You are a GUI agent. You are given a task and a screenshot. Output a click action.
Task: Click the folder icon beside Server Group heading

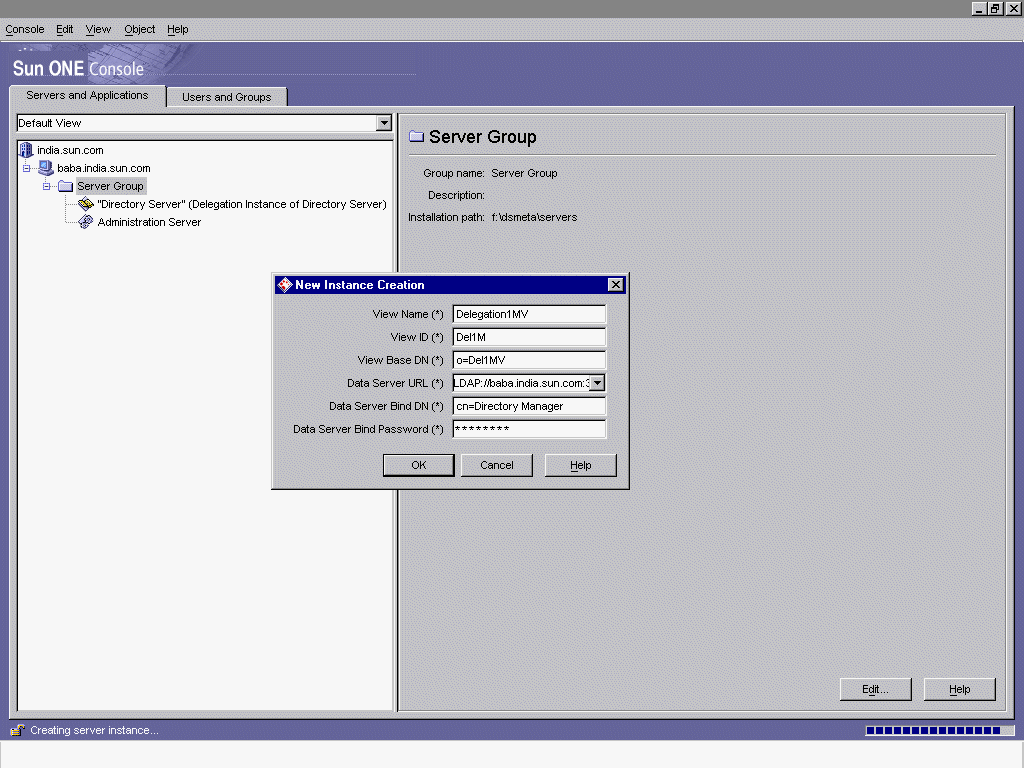pyautogui.click(x=416, y=136)
